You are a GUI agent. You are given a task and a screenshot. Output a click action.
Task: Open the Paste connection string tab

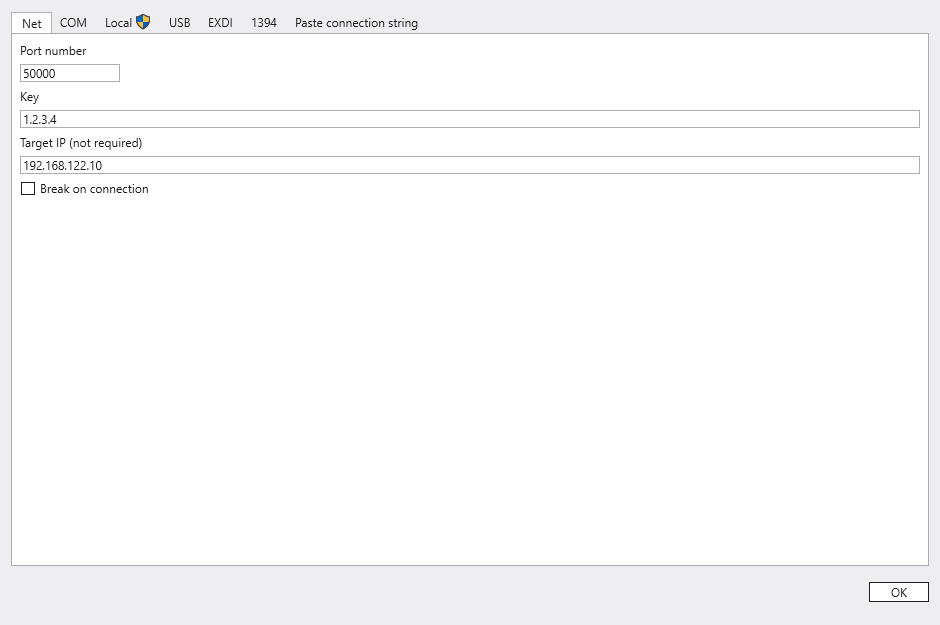pyautogui.click(x=356, y=23)
